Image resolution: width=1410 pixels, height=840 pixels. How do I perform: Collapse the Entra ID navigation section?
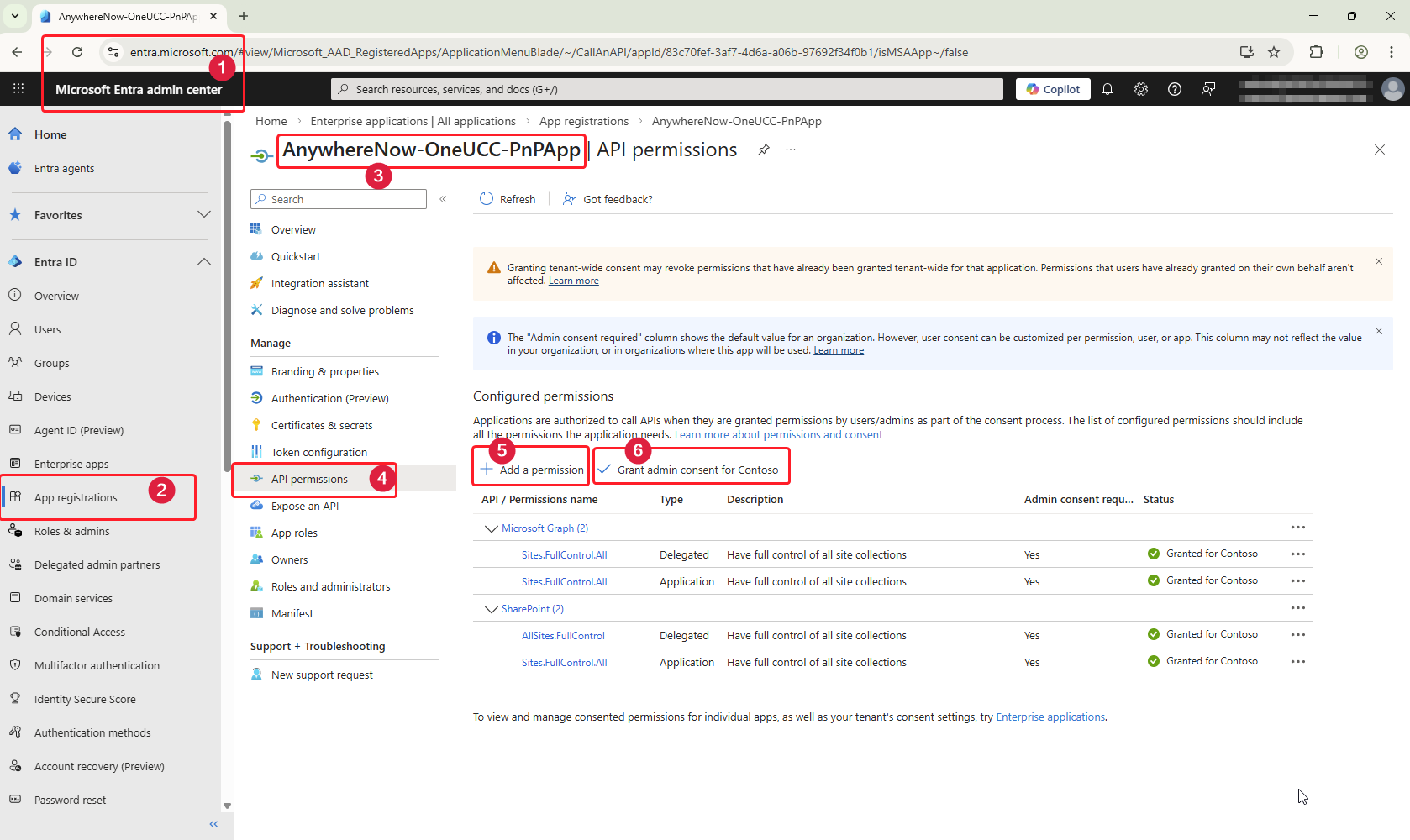pos(203,262)
